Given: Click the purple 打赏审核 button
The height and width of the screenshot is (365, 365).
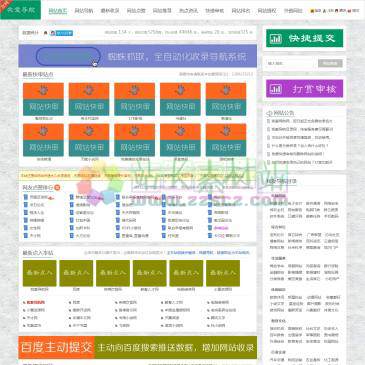Looking at the screenshot, I should (x=304, y=89).
